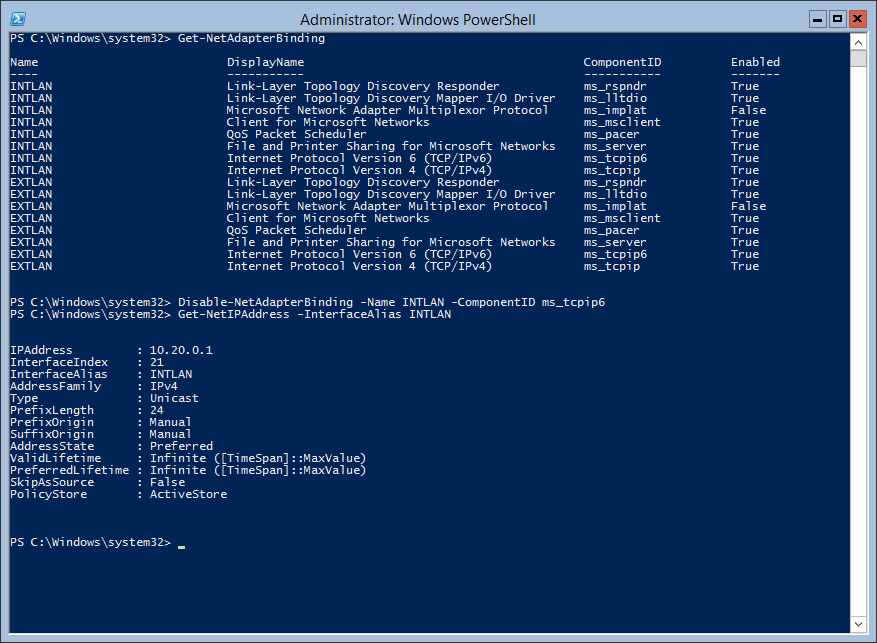Click the AddressState value 'Preferred'
This screenshot has width=877, height=643.
click(x=181, y=447)
